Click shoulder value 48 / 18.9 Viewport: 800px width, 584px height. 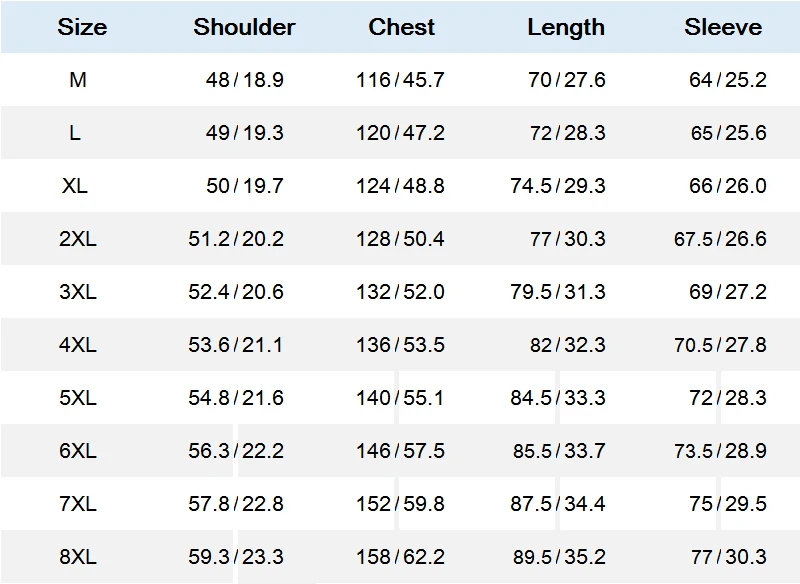tap(244, 80)
